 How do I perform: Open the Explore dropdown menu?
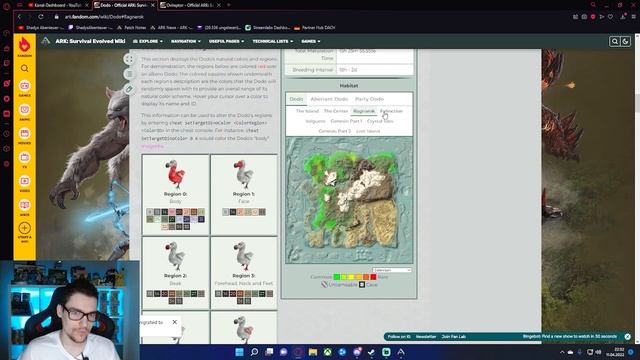click(148, 41)
